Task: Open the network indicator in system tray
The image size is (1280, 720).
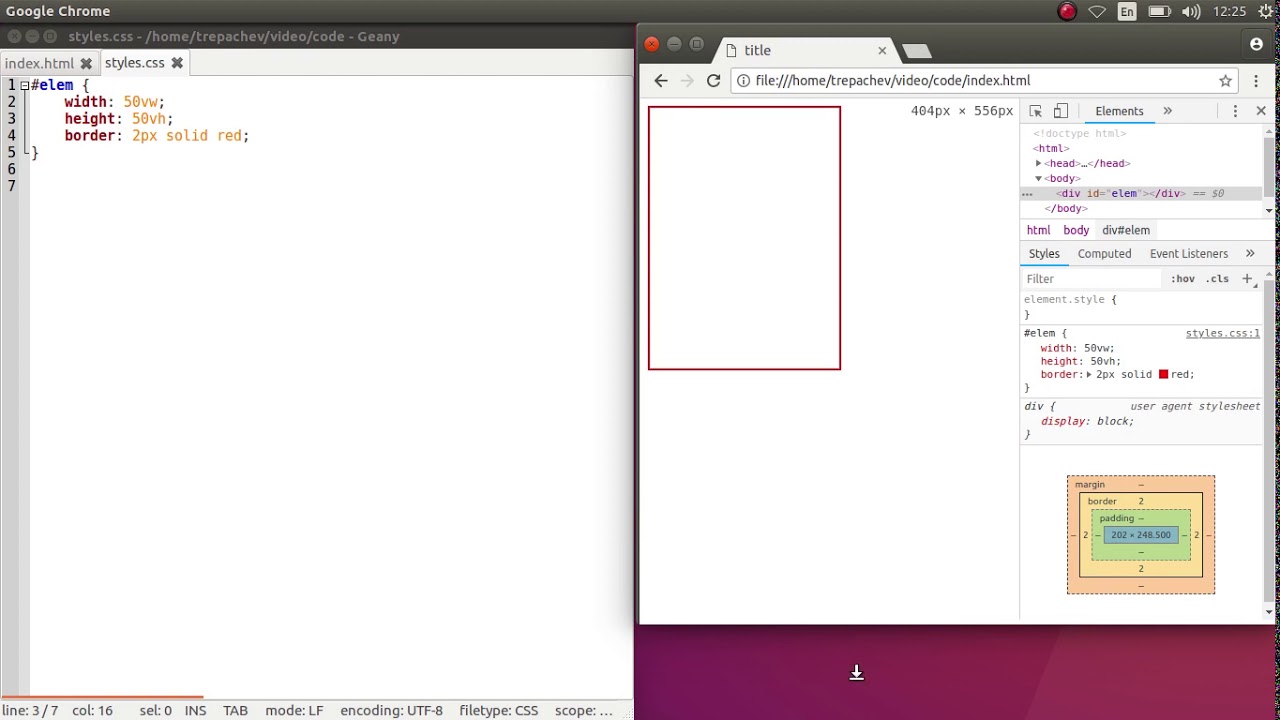Action: [x=1097, y=12]
